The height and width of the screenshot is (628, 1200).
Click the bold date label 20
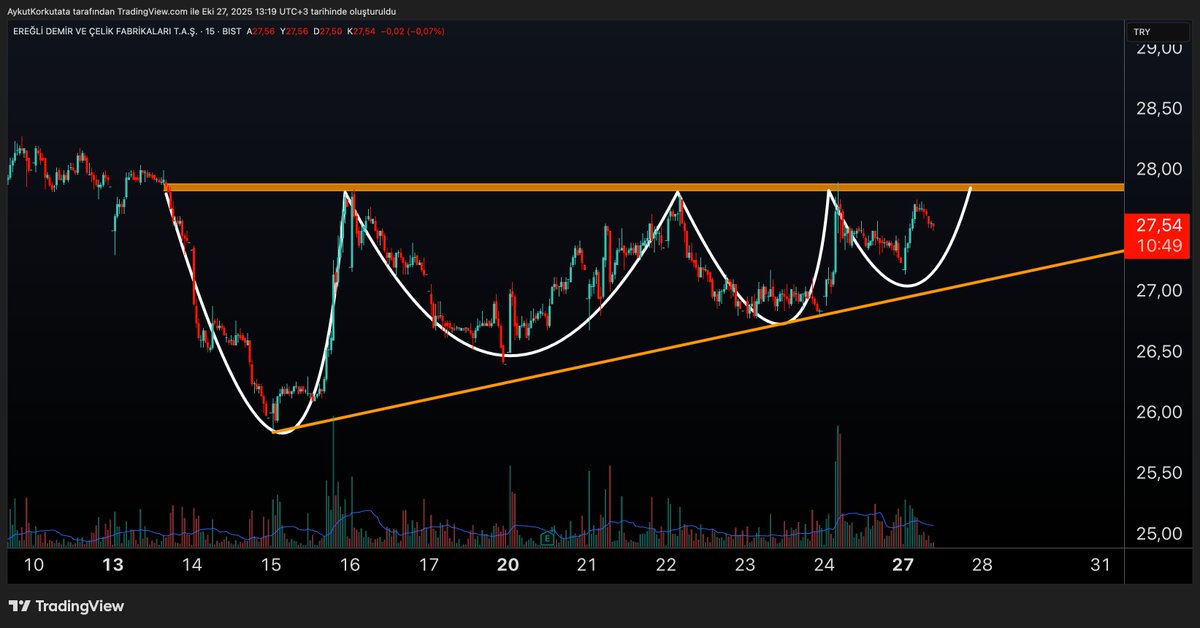pos(508,565)
